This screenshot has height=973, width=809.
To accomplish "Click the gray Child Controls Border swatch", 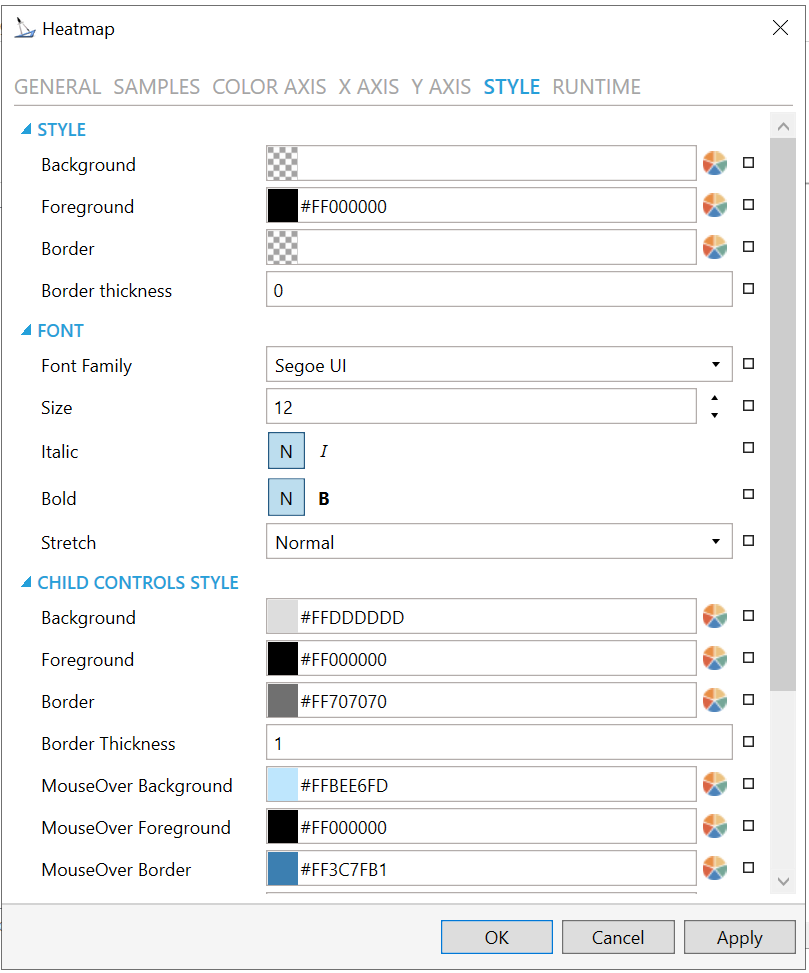I will [x=282, y=701].
